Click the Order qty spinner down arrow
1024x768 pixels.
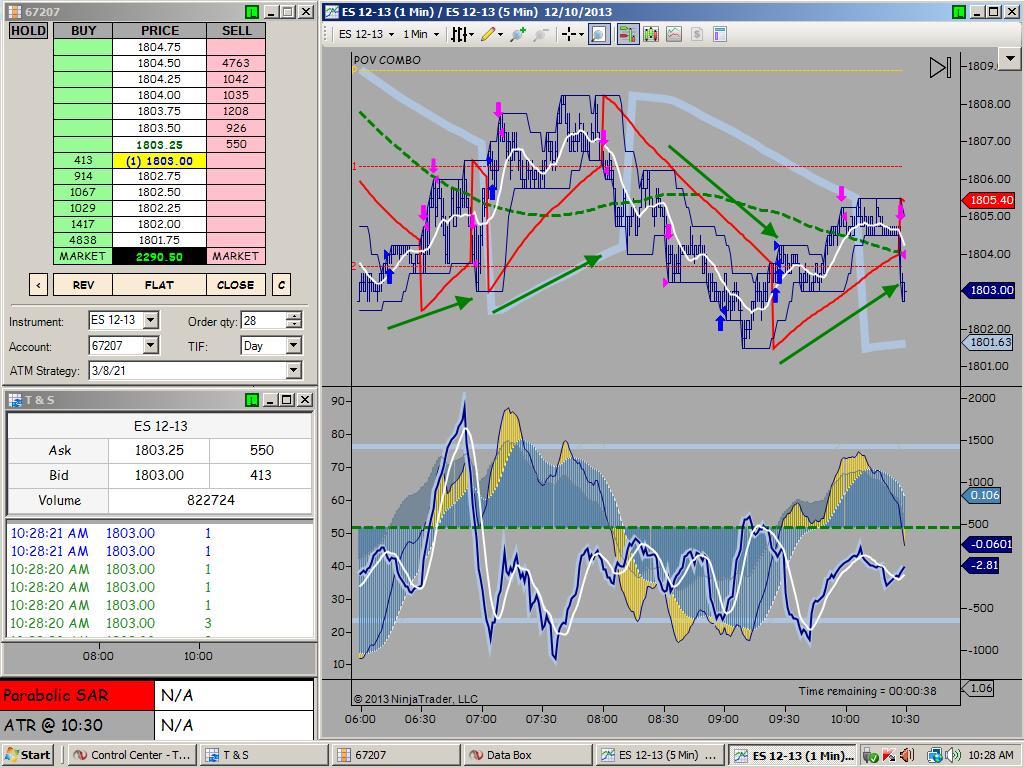[x=295, y=325]
